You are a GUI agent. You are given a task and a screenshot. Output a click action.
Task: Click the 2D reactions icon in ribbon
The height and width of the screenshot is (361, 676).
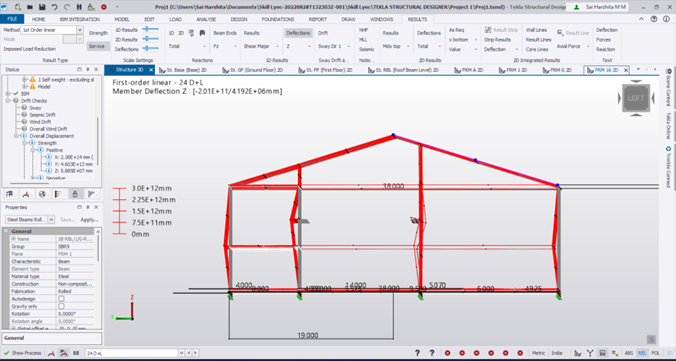click(x=181, y=33)
